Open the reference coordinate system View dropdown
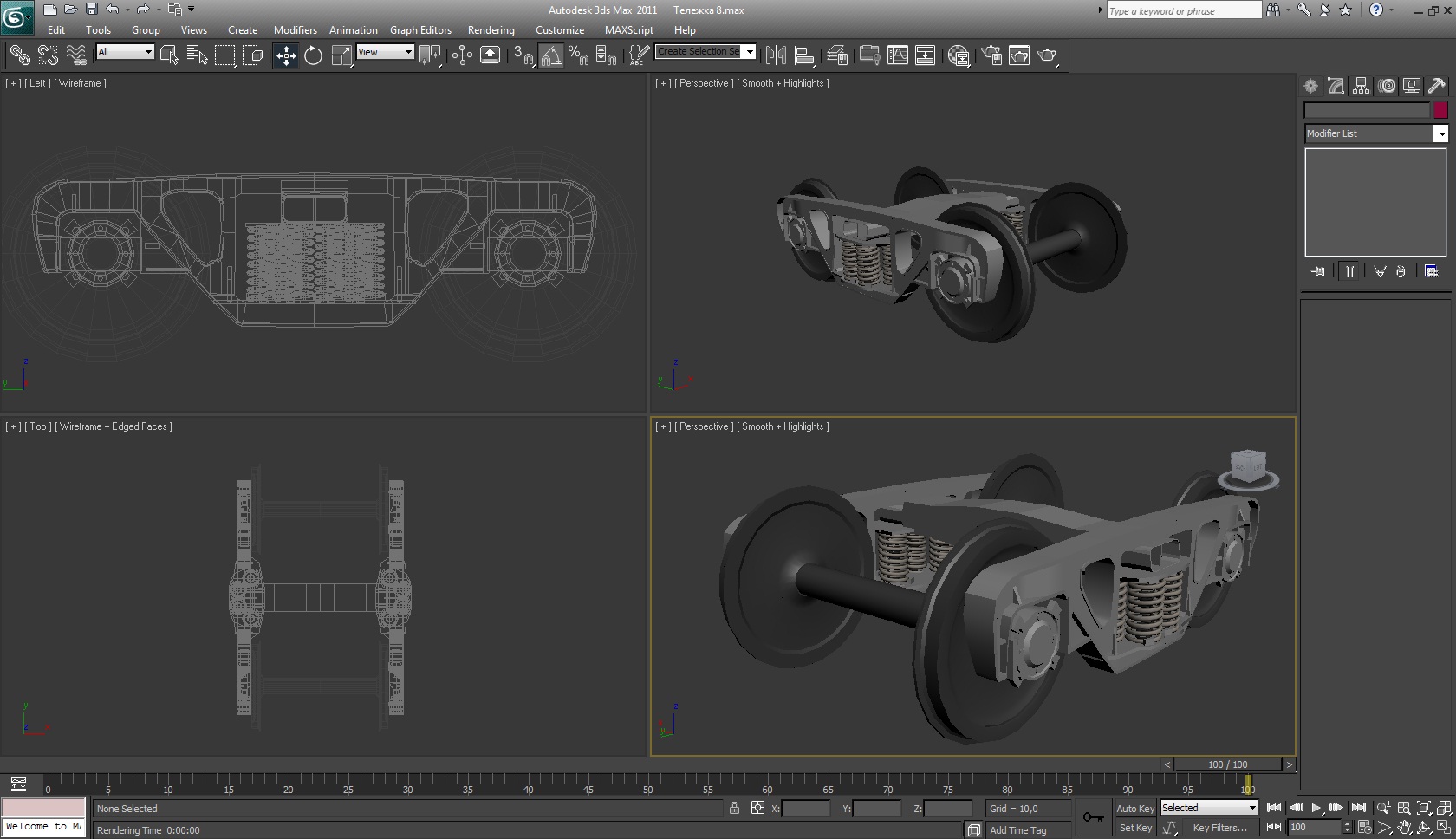Image resolution: width=1456 pixels, height=839 pixels. click(385, 52)
